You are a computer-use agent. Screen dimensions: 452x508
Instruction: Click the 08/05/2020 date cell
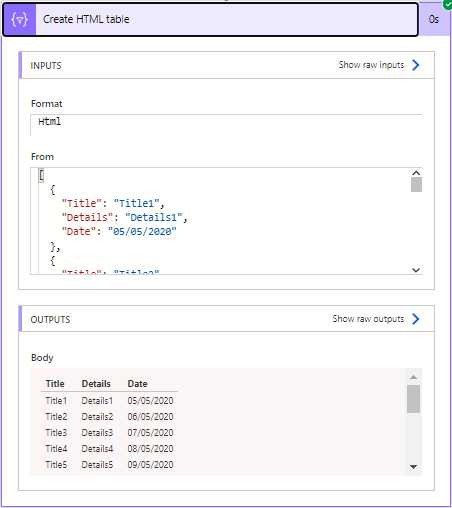[150, 449]
